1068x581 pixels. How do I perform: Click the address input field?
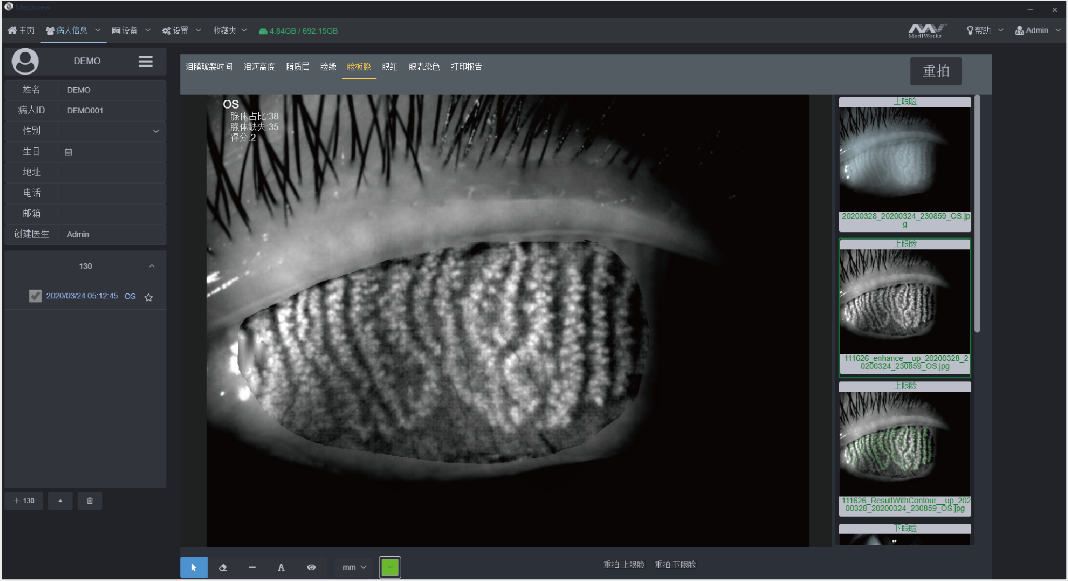point(112,172)
